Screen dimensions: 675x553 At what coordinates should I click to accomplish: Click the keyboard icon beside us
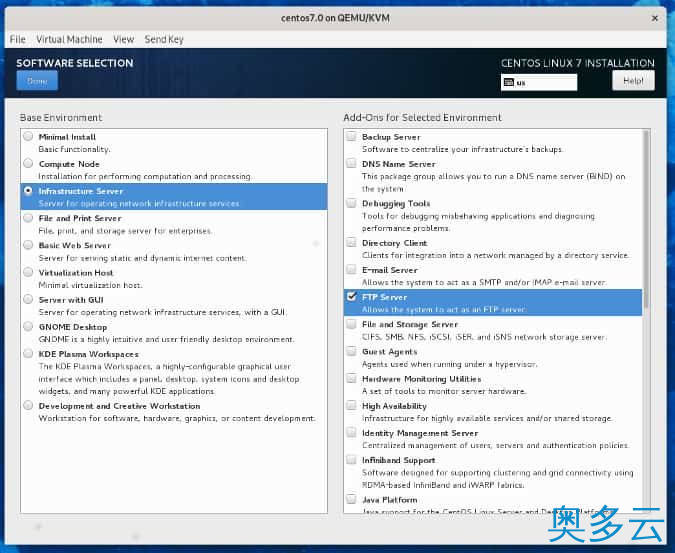(x=509, y=82)
